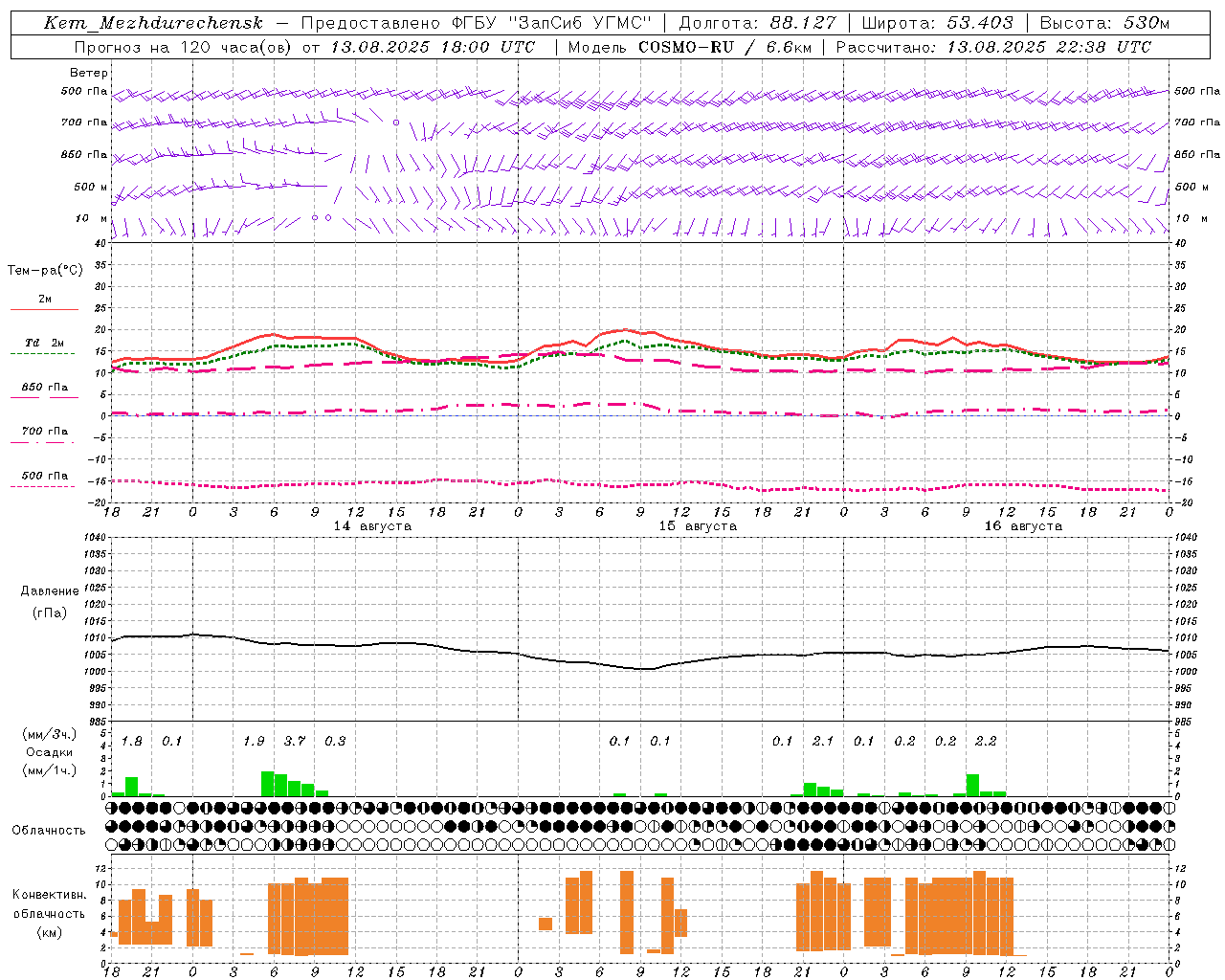Click the 'Td 2м' dew point legend entry
The height and width of the screenshot is (980, 1225).
(x=45, y=343)
